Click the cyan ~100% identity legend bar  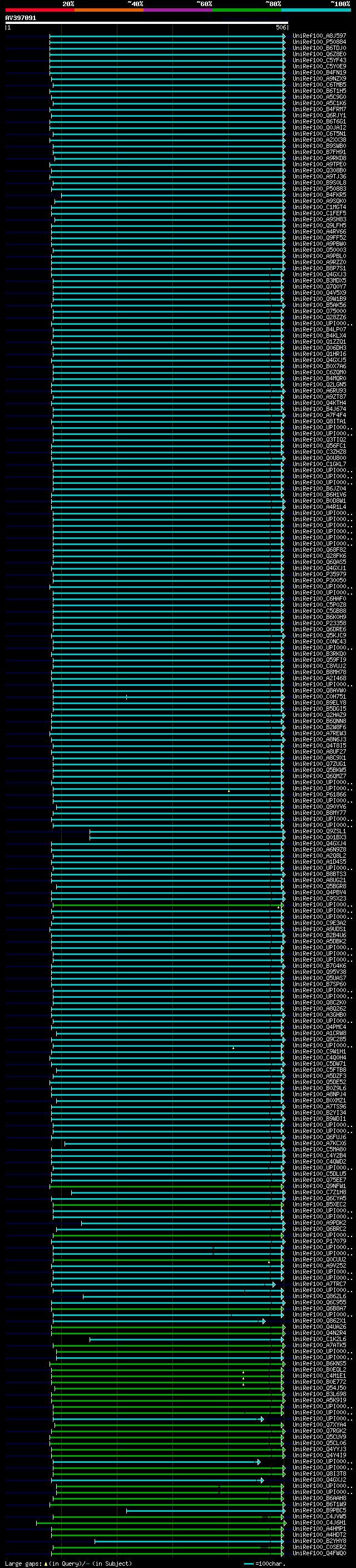(x=316, y=10)
